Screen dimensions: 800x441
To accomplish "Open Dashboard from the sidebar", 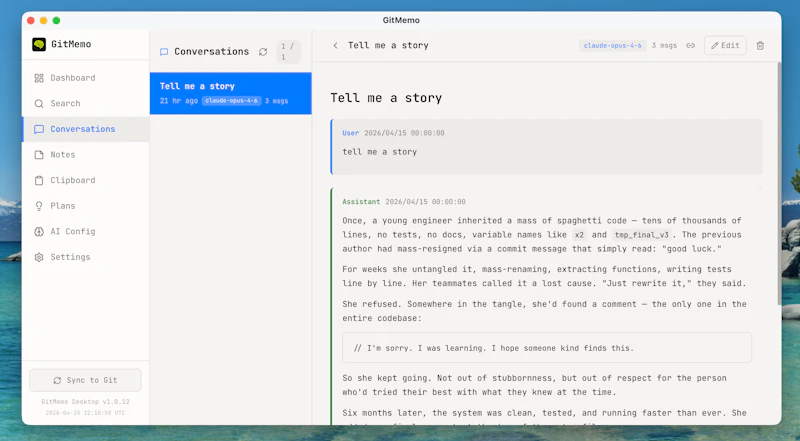I will pyautogui.click(x=86, y=78).
